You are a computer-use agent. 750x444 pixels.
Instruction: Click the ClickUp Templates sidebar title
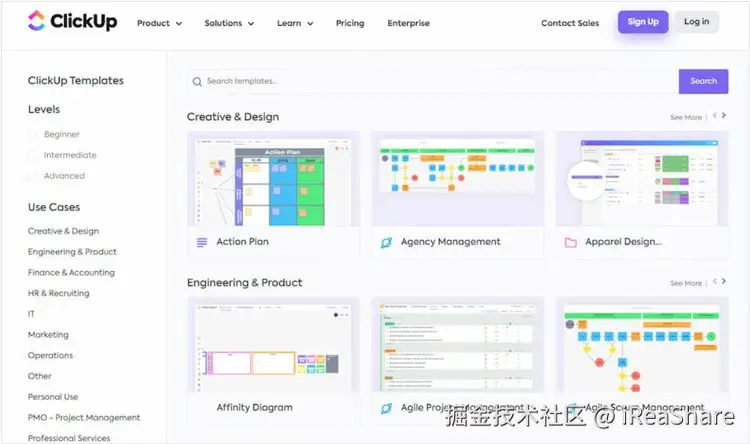pos(76,80)
